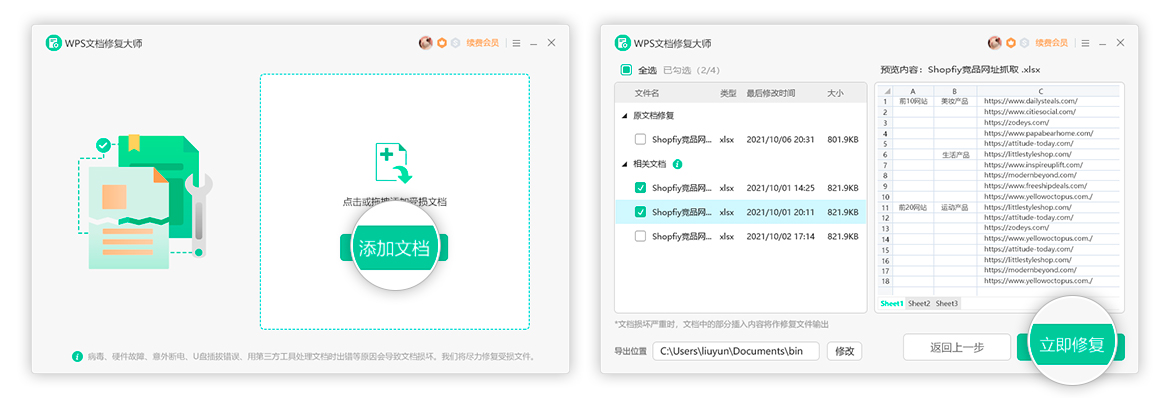1170x398 pixels.
Task: Click the cell reading 生活产品
Action: coord(954,154)
